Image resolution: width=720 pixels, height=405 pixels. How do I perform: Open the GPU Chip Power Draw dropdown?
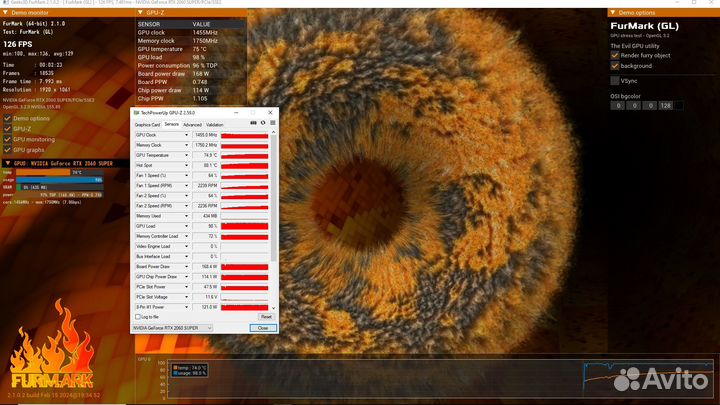point(186,277)
